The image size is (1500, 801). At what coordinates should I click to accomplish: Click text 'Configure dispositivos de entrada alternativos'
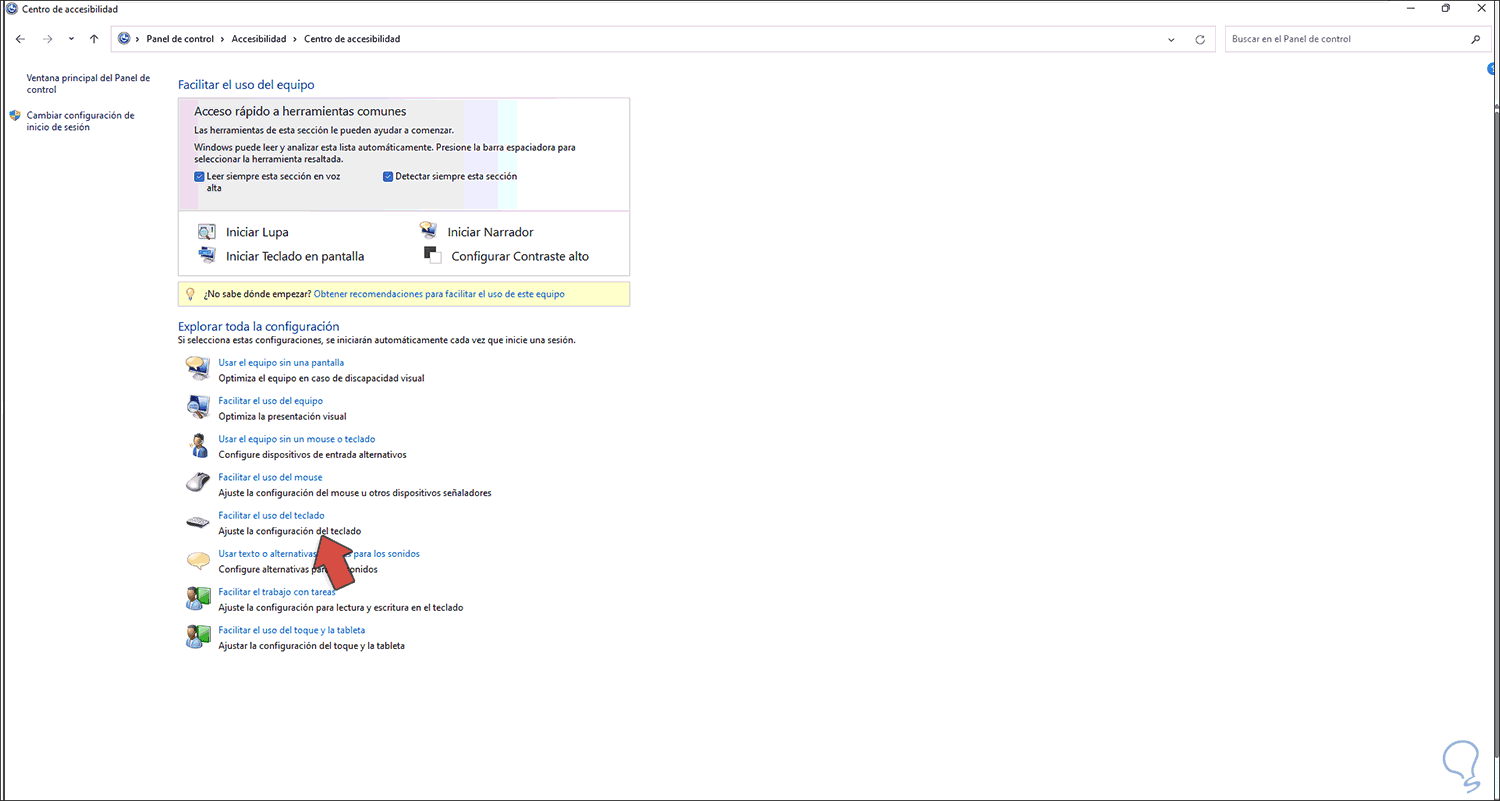tap(312, 454)
